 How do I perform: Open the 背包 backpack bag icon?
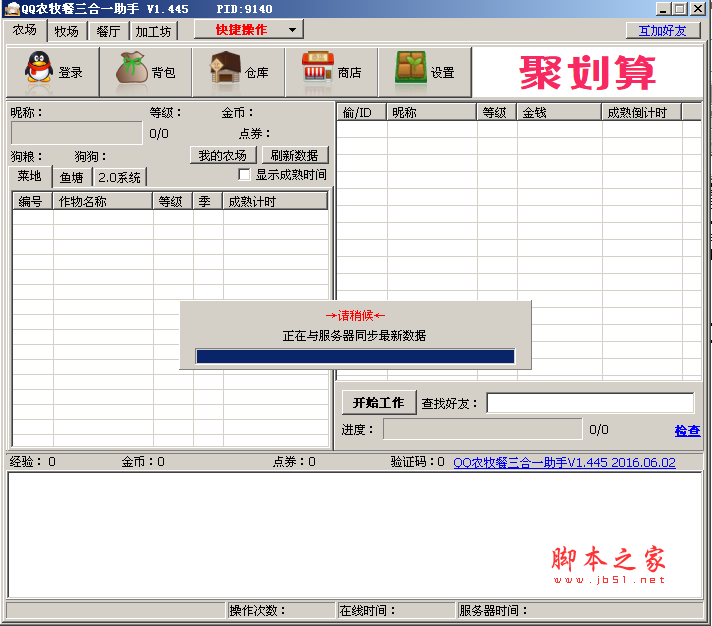(x=132, y=72)
